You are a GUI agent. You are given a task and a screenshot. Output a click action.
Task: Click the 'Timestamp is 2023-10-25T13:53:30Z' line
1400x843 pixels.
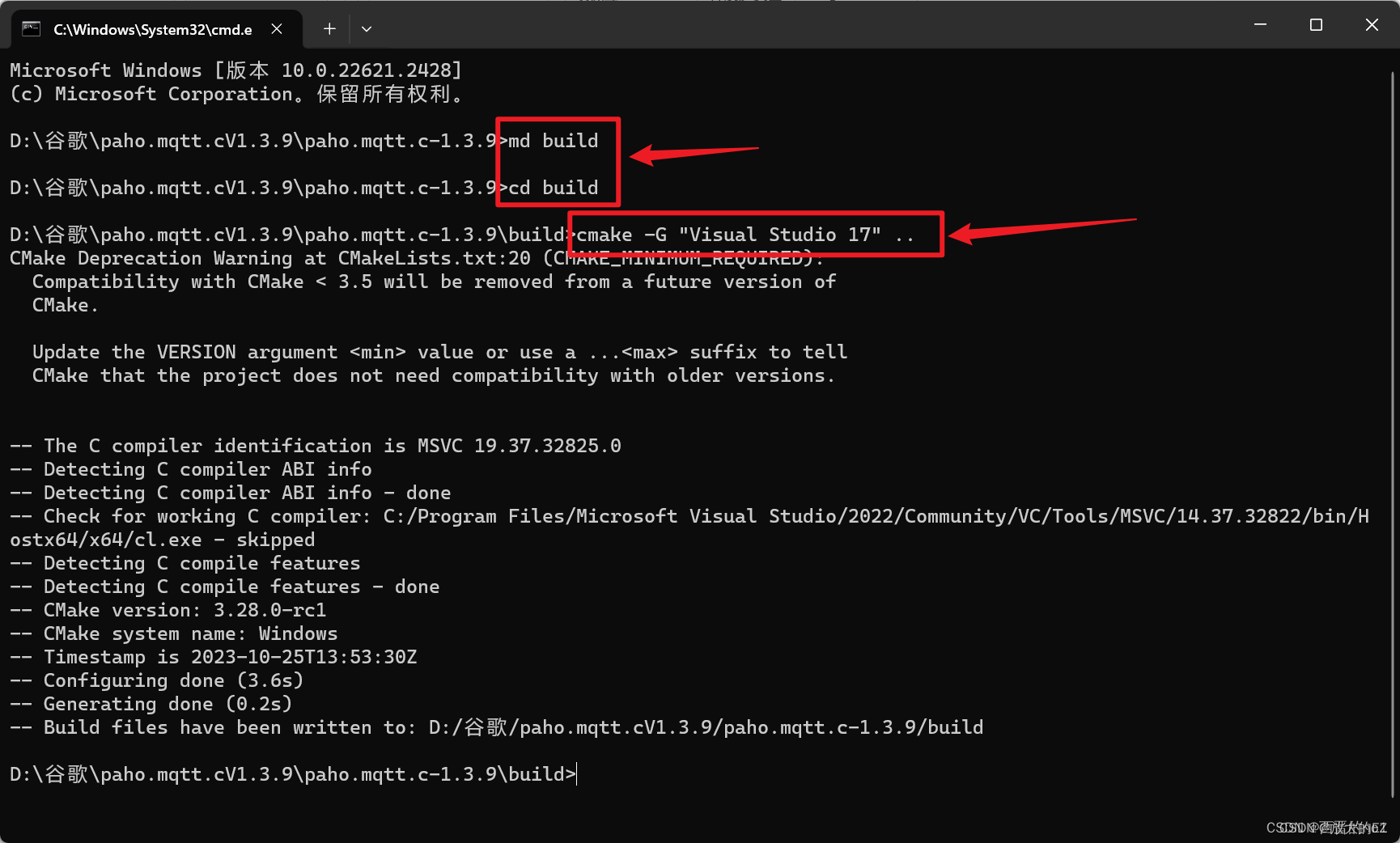click(214, 656)
